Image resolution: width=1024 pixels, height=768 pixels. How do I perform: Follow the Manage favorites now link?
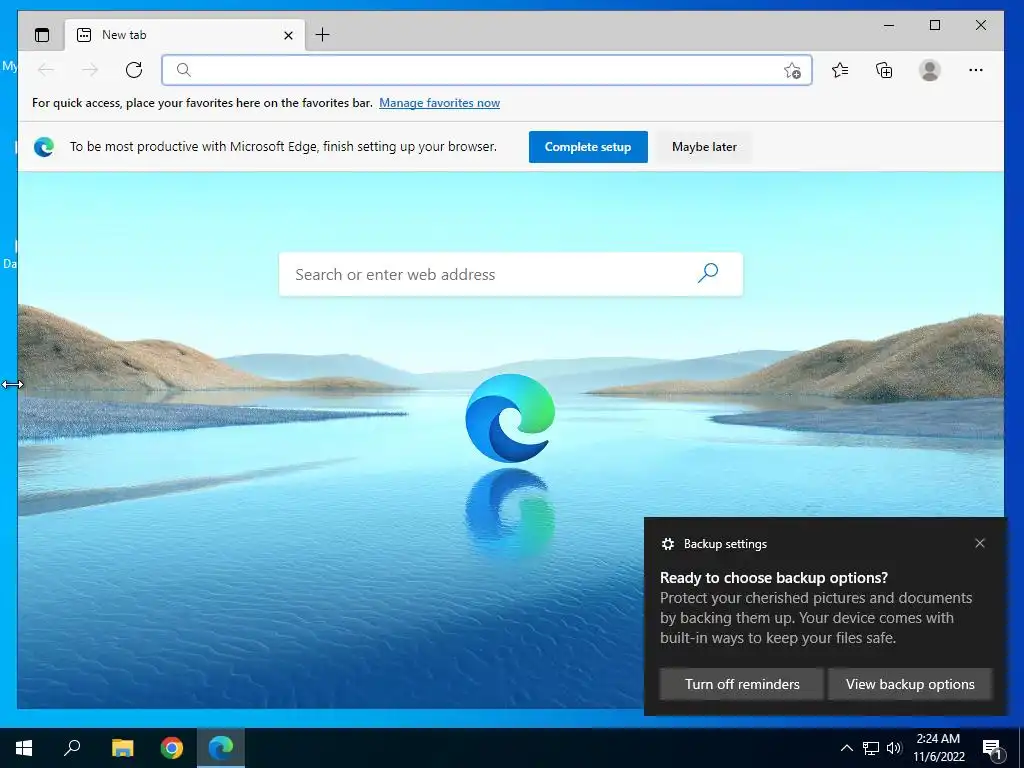pyautogui.click(x=440, y=103)
